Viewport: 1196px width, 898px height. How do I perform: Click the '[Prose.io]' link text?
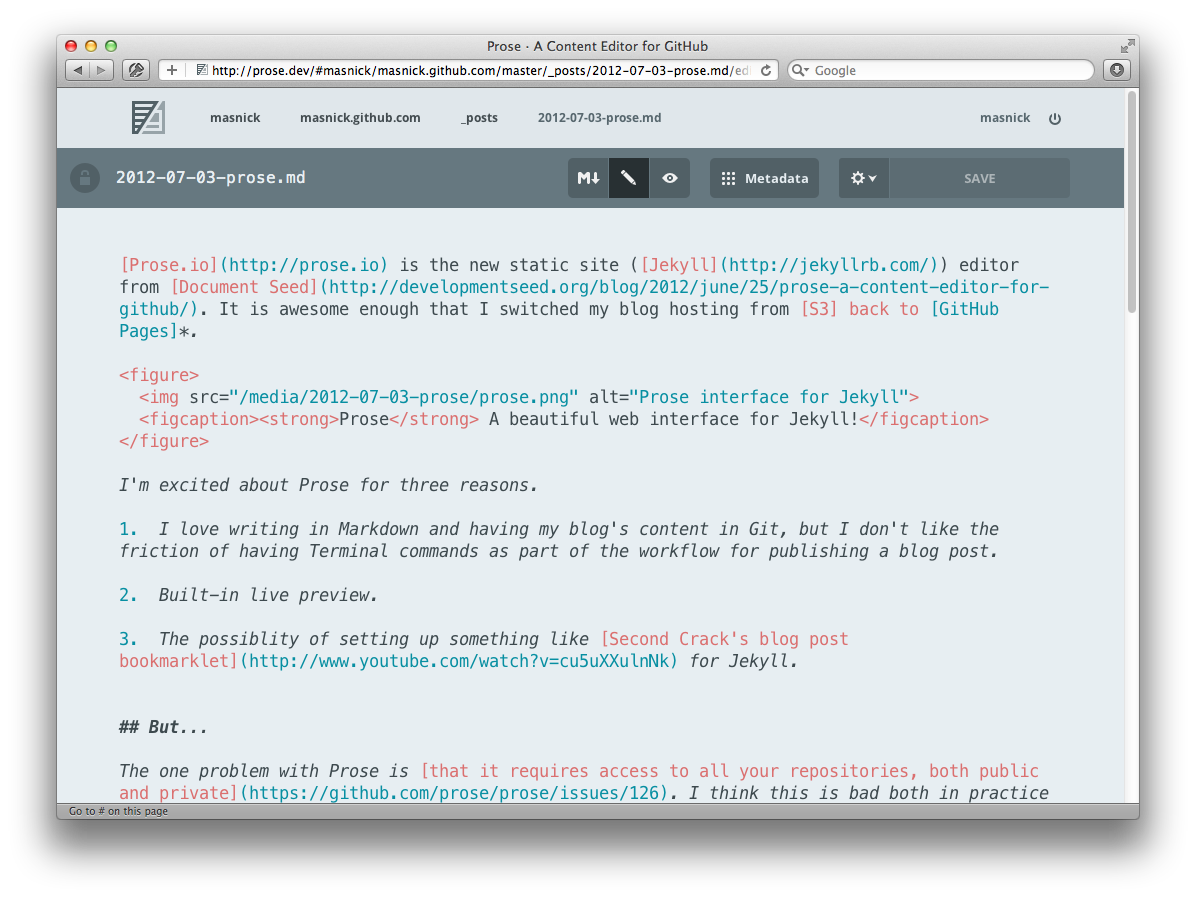point(169,266)
